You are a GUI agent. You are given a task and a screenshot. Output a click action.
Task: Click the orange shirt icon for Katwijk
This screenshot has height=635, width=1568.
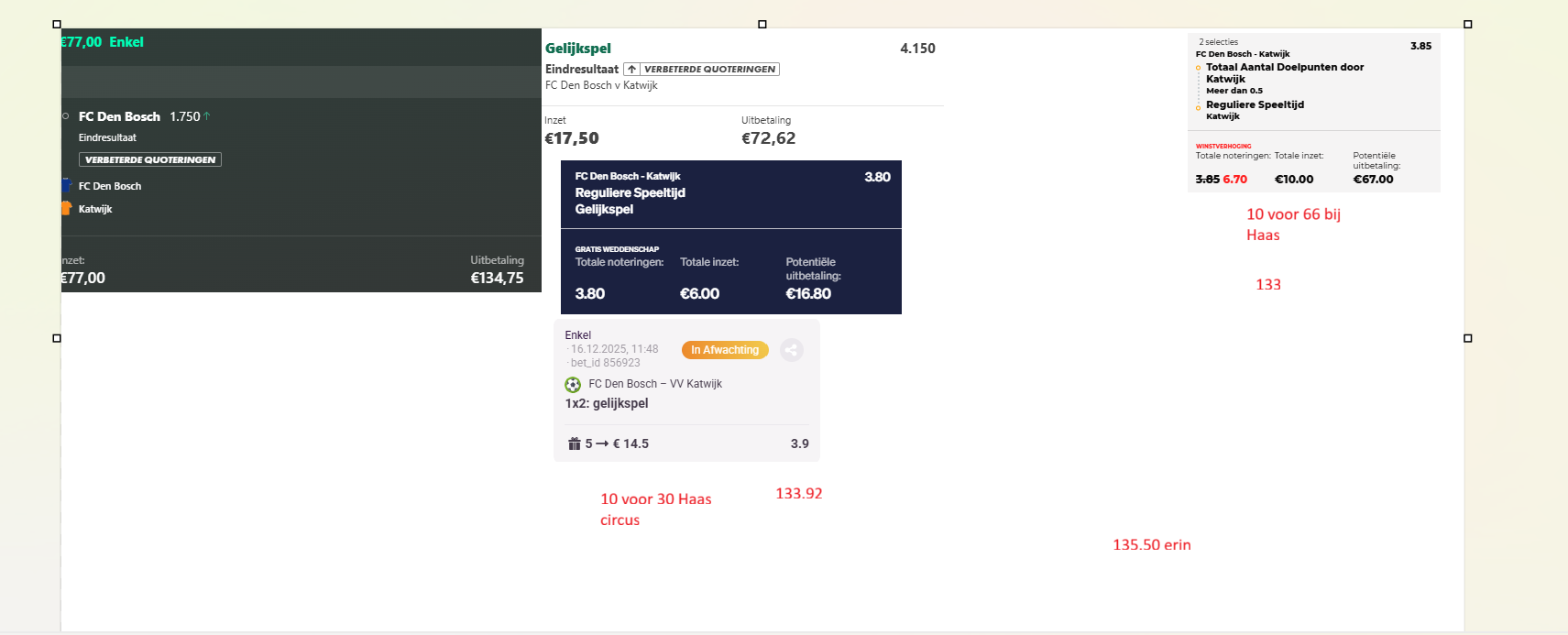(66, 208)
